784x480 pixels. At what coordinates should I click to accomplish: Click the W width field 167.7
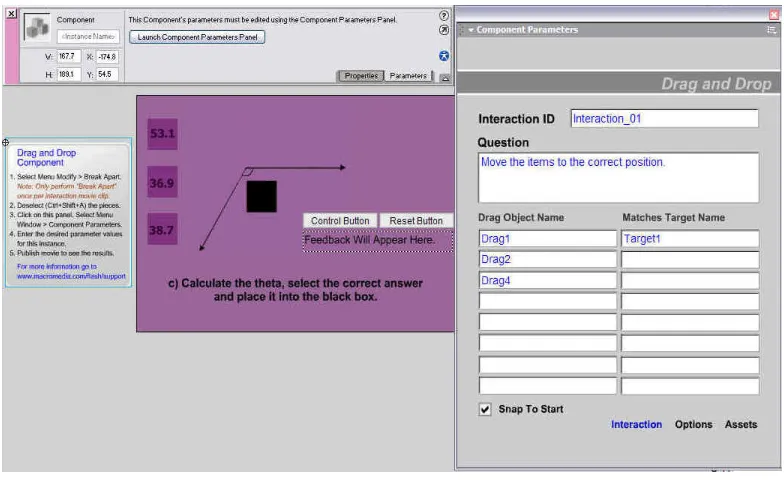coord(68,56)
